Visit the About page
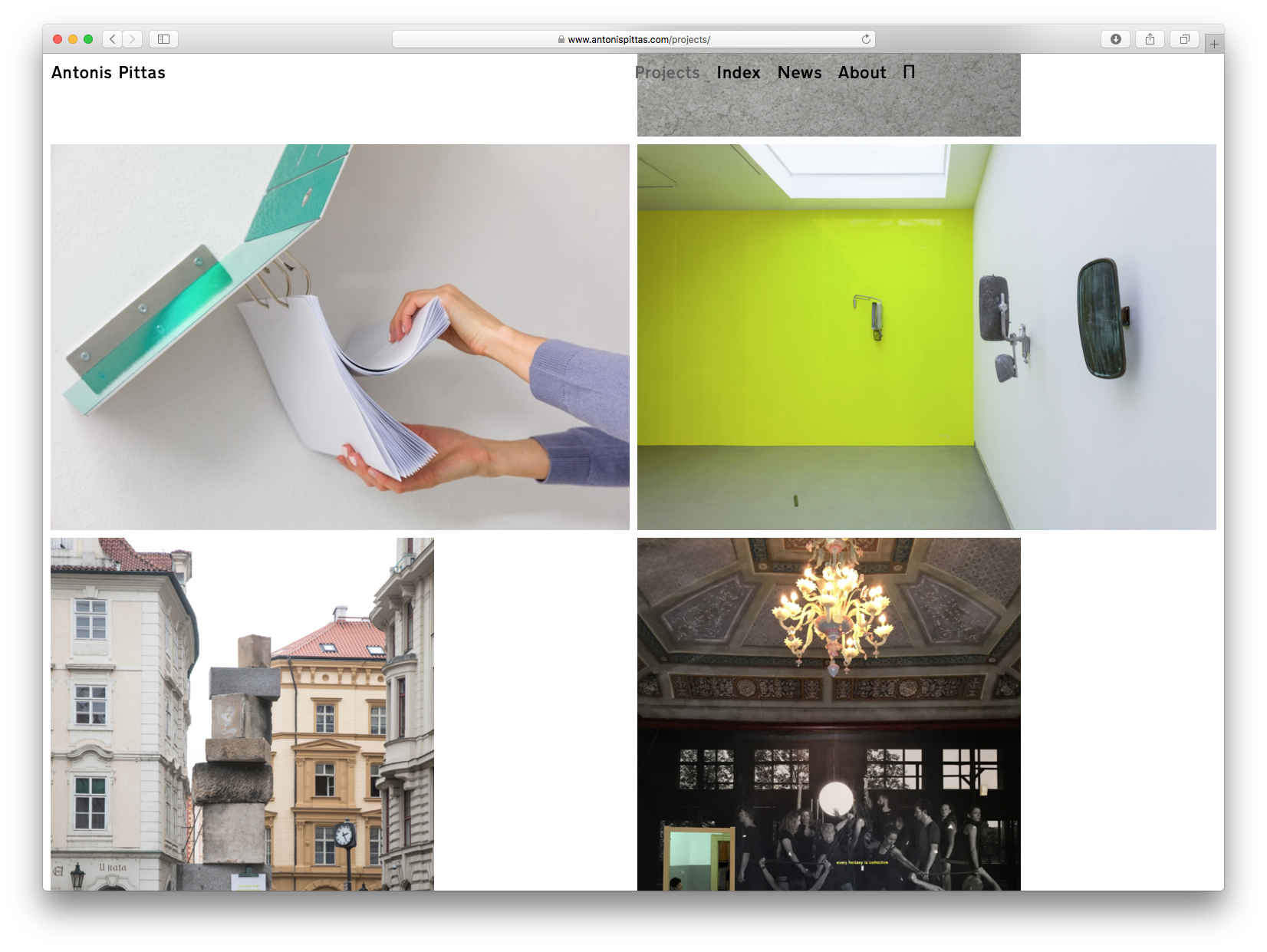The image size is (1267, 952). point(861,73)
